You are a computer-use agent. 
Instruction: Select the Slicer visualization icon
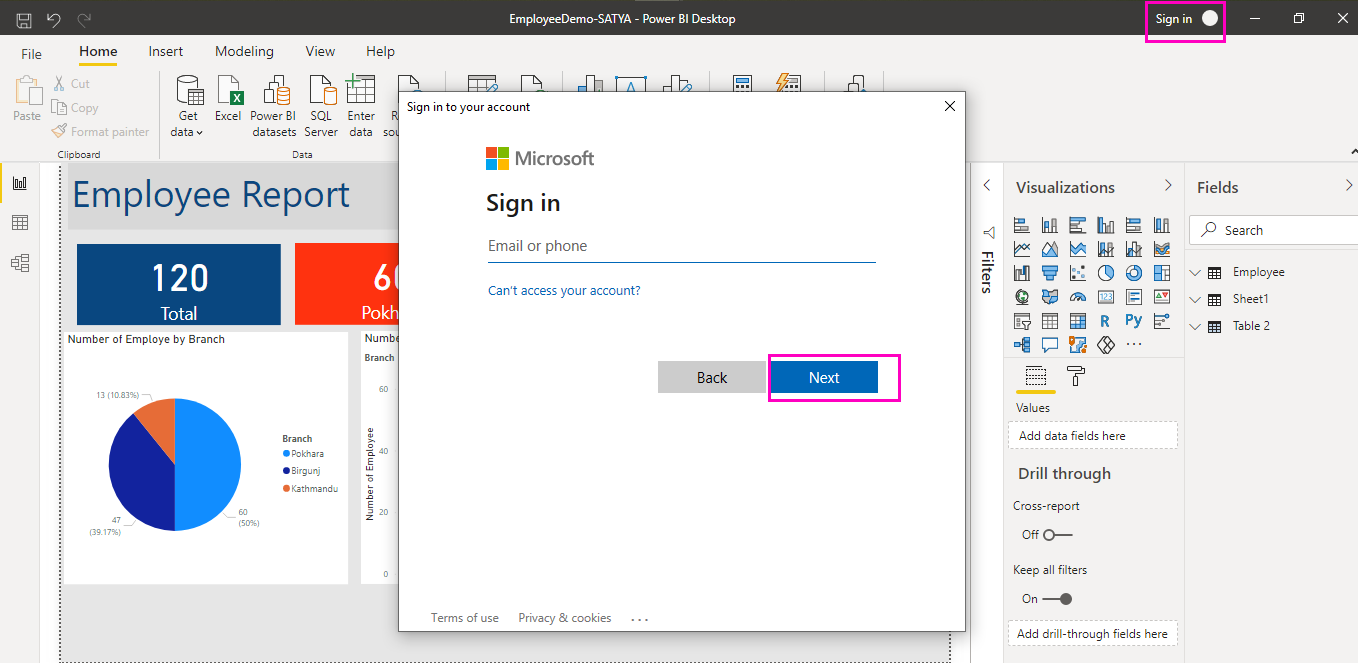[1023, 321]
